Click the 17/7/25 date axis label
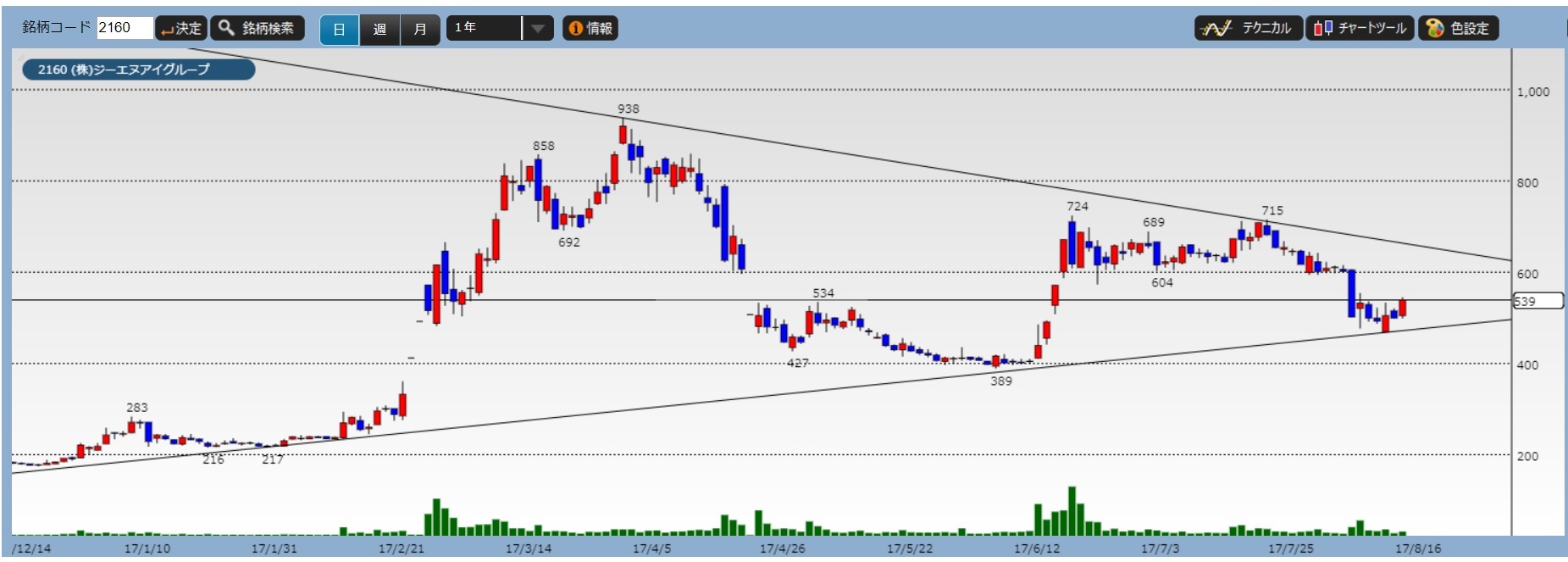The width and height of the screenshot is (1568, 562). tap(1291, 548)
